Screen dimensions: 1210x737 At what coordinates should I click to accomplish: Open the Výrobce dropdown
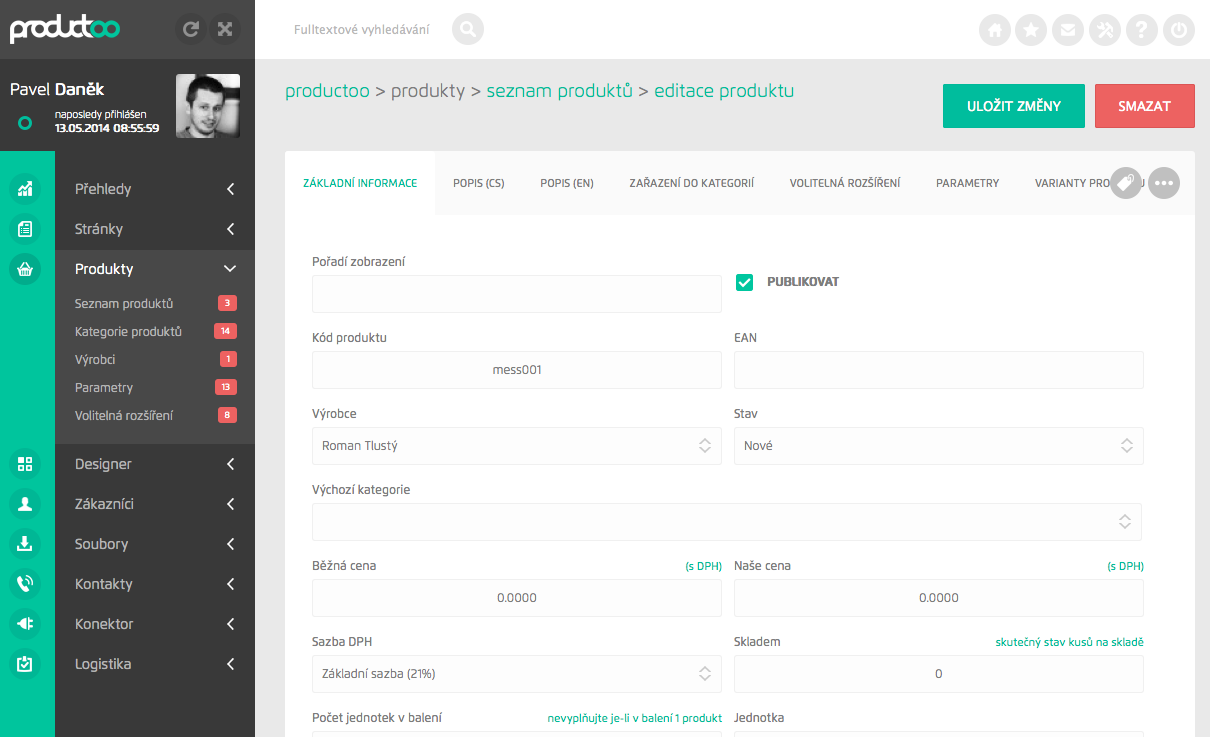click(517, 446)
